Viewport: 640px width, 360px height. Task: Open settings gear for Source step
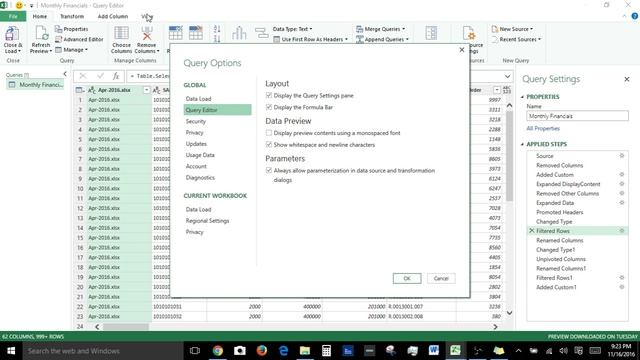coord(622,156)
